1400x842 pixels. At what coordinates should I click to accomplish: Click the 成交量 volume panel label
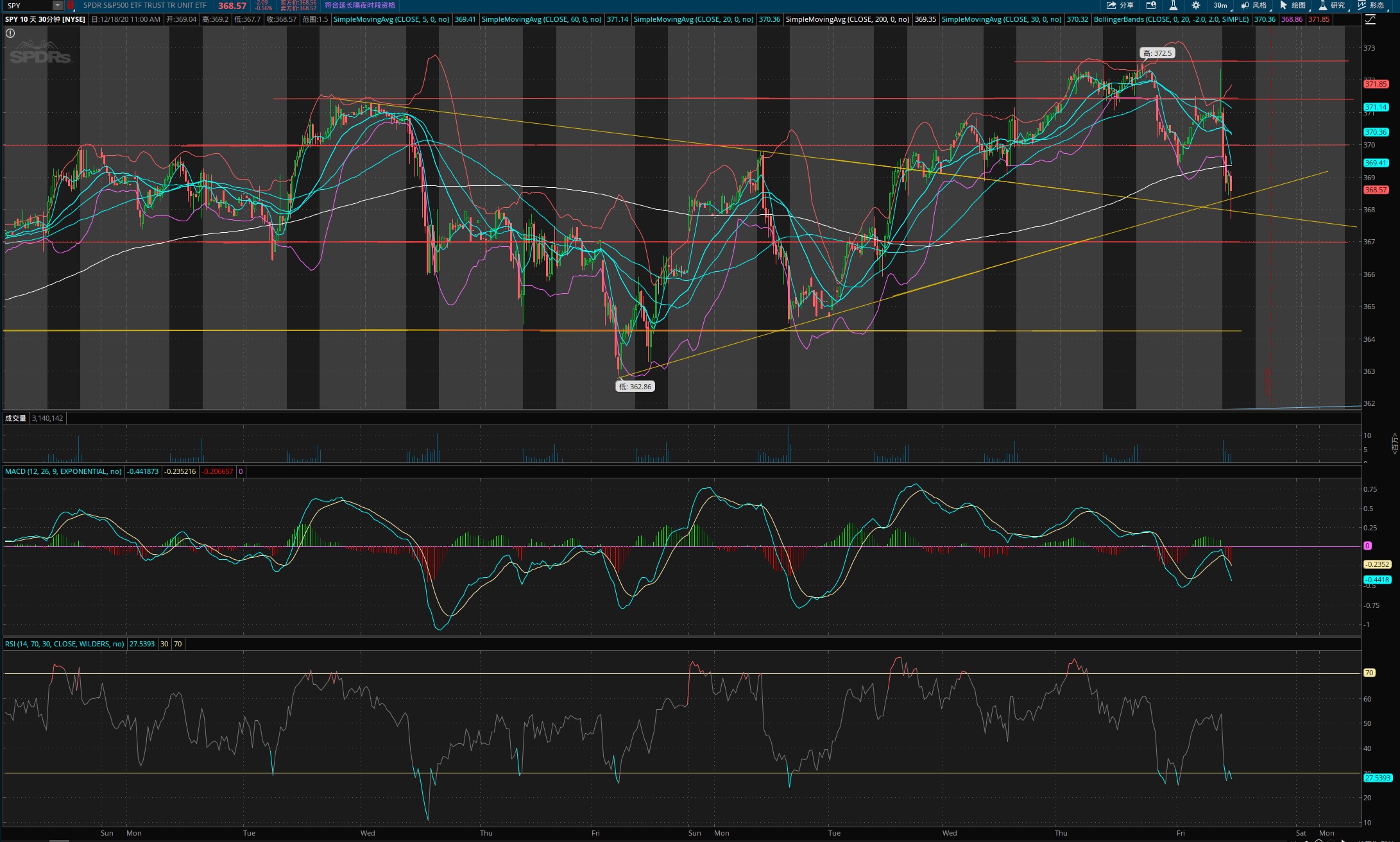tap(15, 418)
